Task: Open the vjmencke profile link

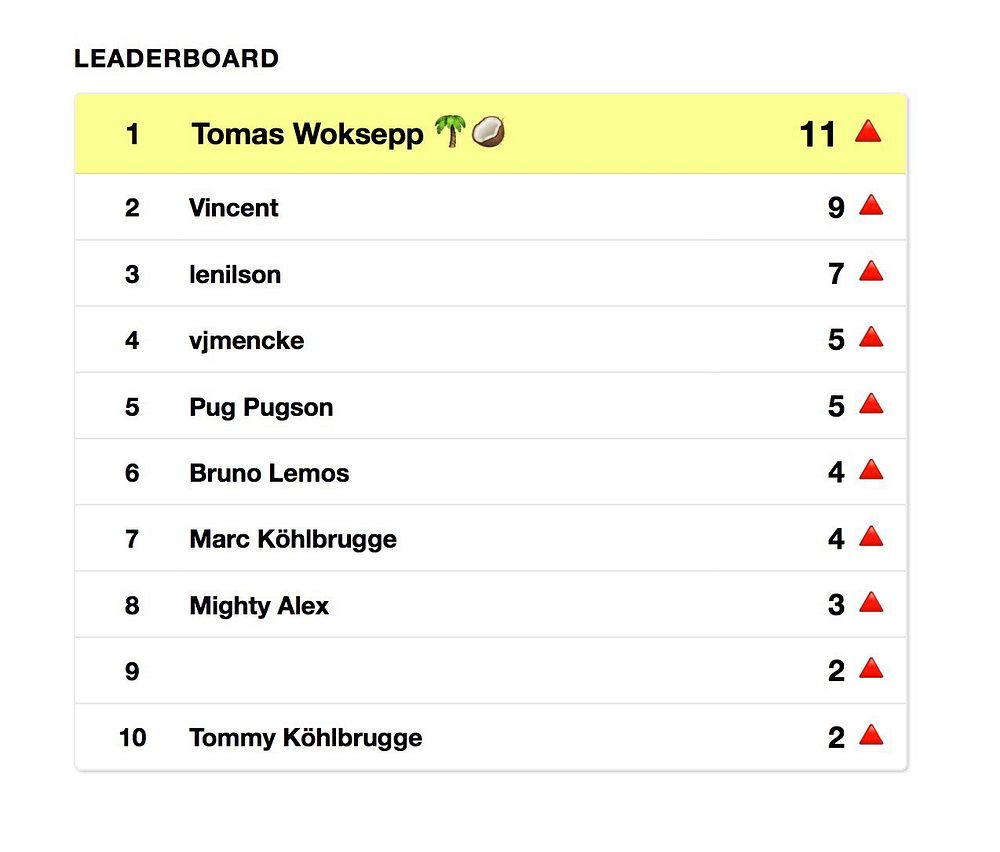Action: (246, 341)
